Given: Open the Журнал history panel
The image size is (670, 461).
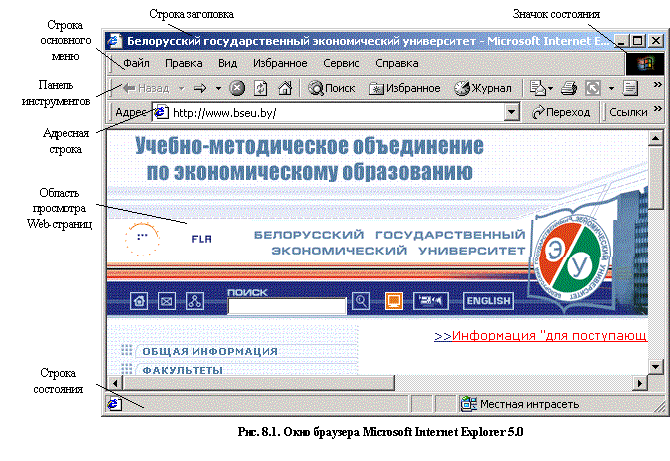Looking at the screenshot, I should 483,88.
